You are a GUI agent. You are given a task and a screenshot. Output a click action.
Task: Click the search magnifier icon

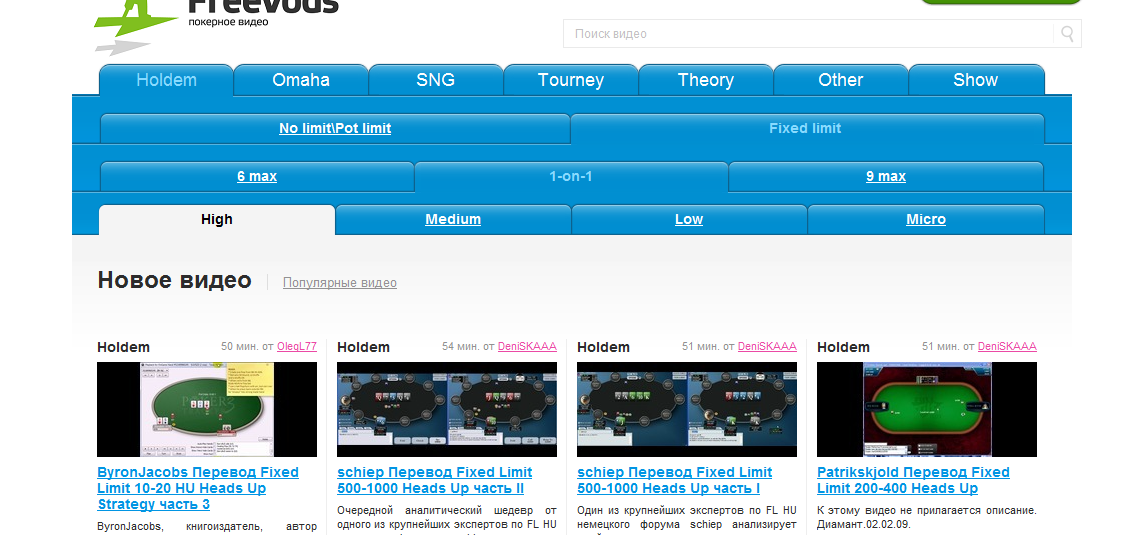coord(1067,34)
